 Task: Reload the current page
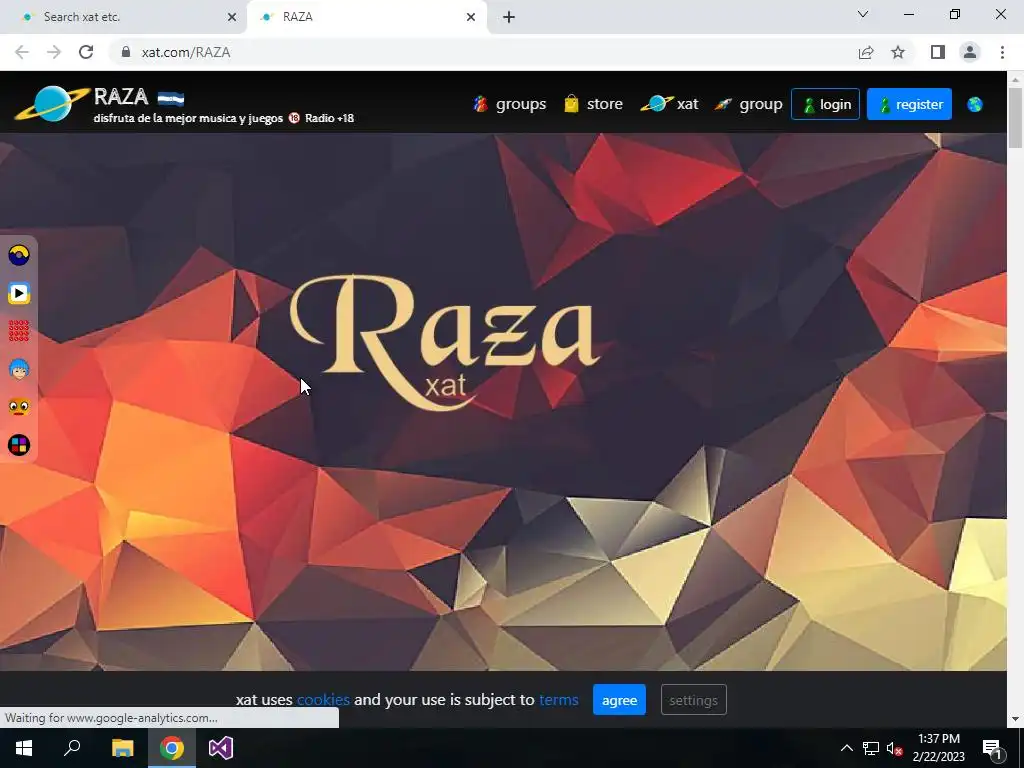click(x=86, y=52)
